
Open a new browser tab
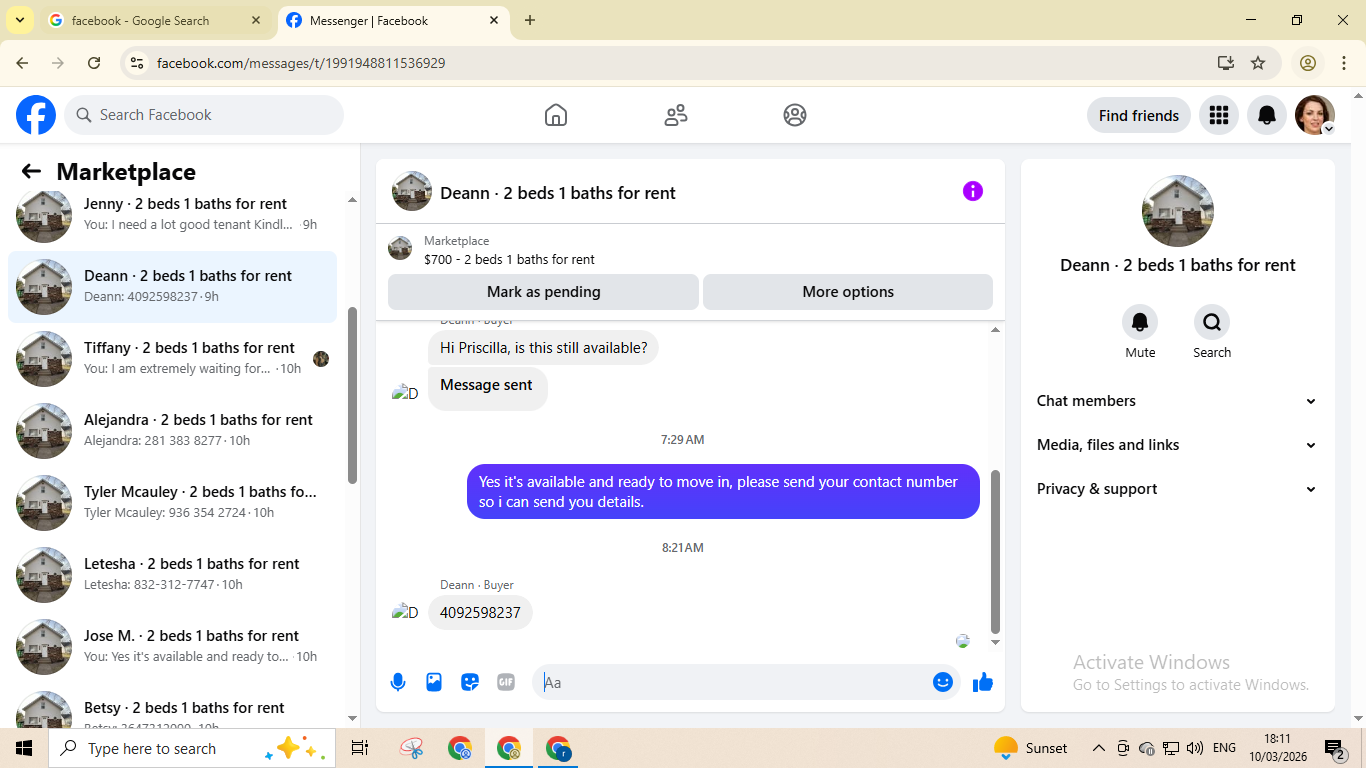tap(530, 21)
